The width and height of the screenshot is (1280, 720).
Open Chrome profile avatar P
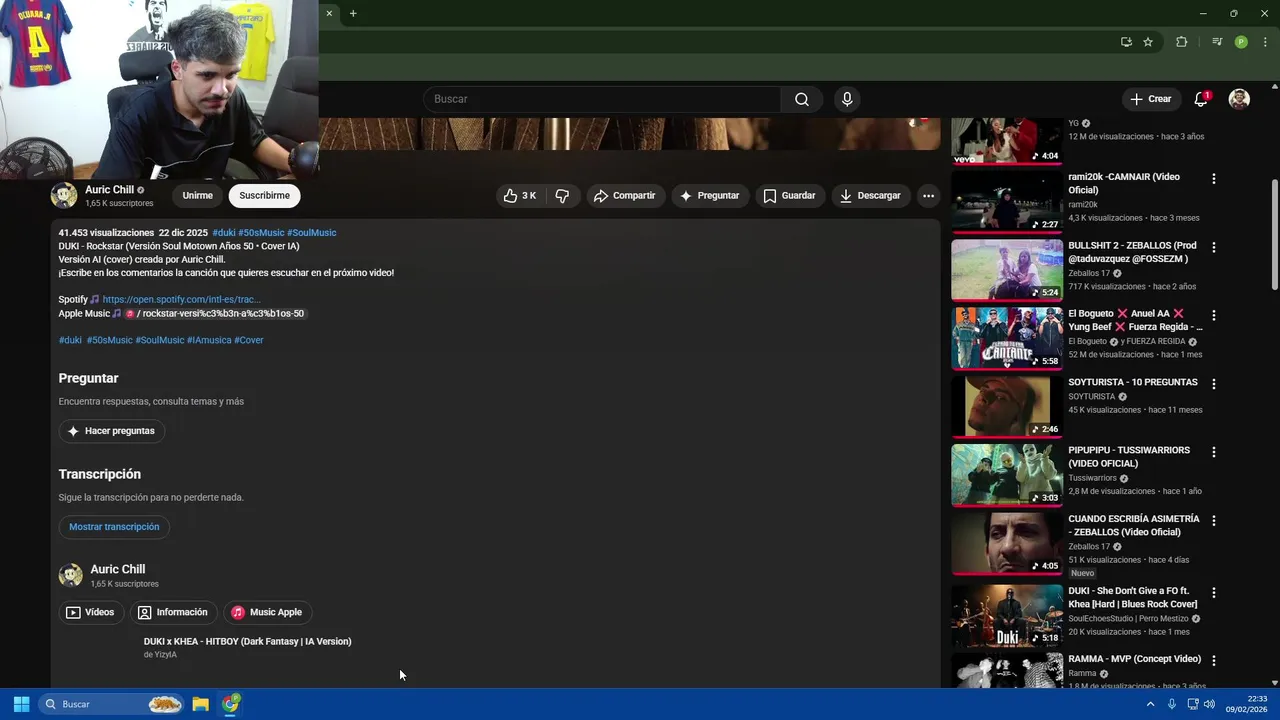click(1241, 42)
